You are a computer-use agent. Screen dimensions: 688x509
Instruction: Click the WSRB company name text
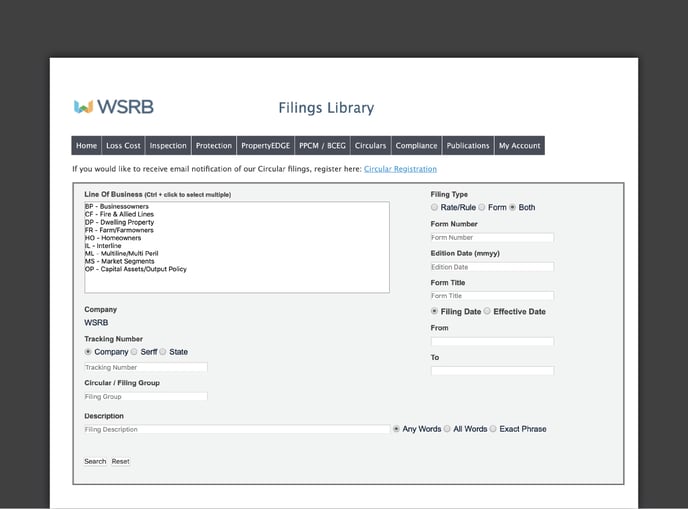pyautogui.click(x=96, y=323)
